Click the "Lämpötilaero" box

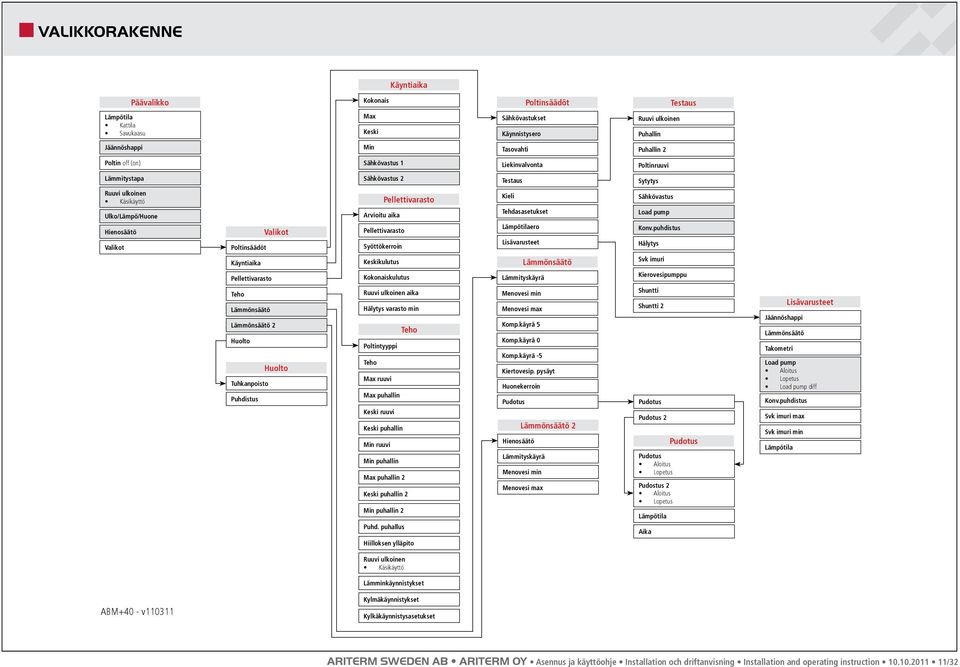point(547,227)
